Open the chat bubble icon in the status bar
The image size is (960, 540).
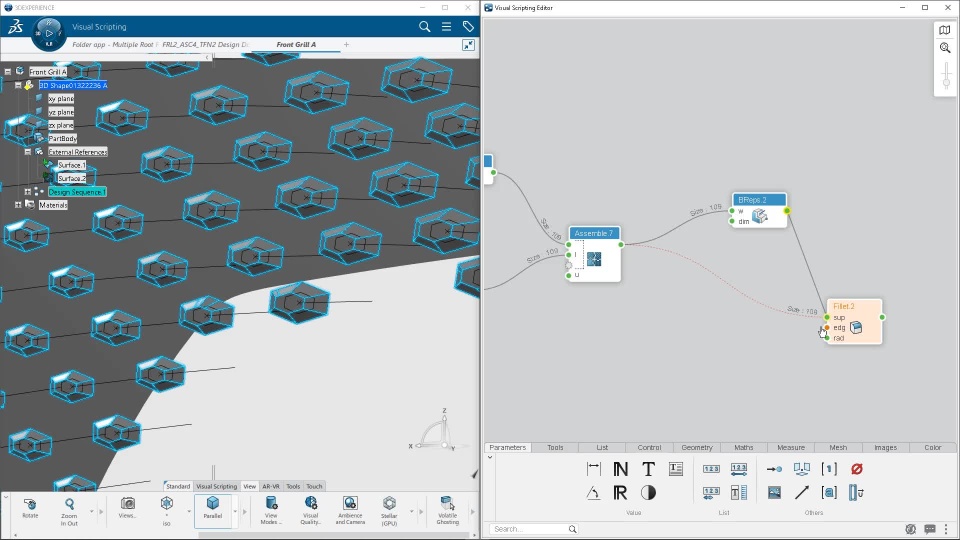point(930,529)
